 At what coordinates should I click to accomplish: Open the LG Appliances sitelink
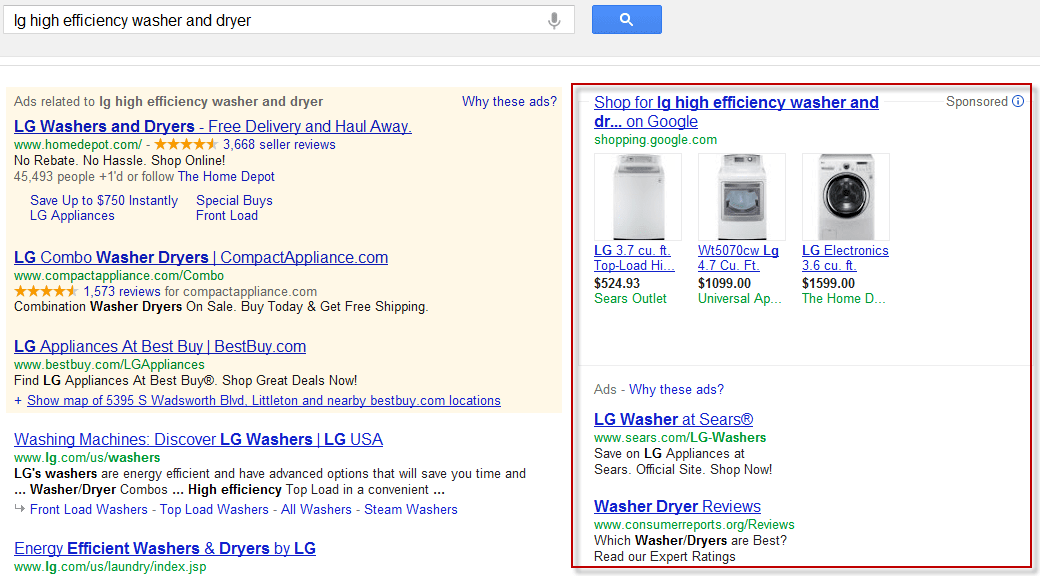click(72, 216)
